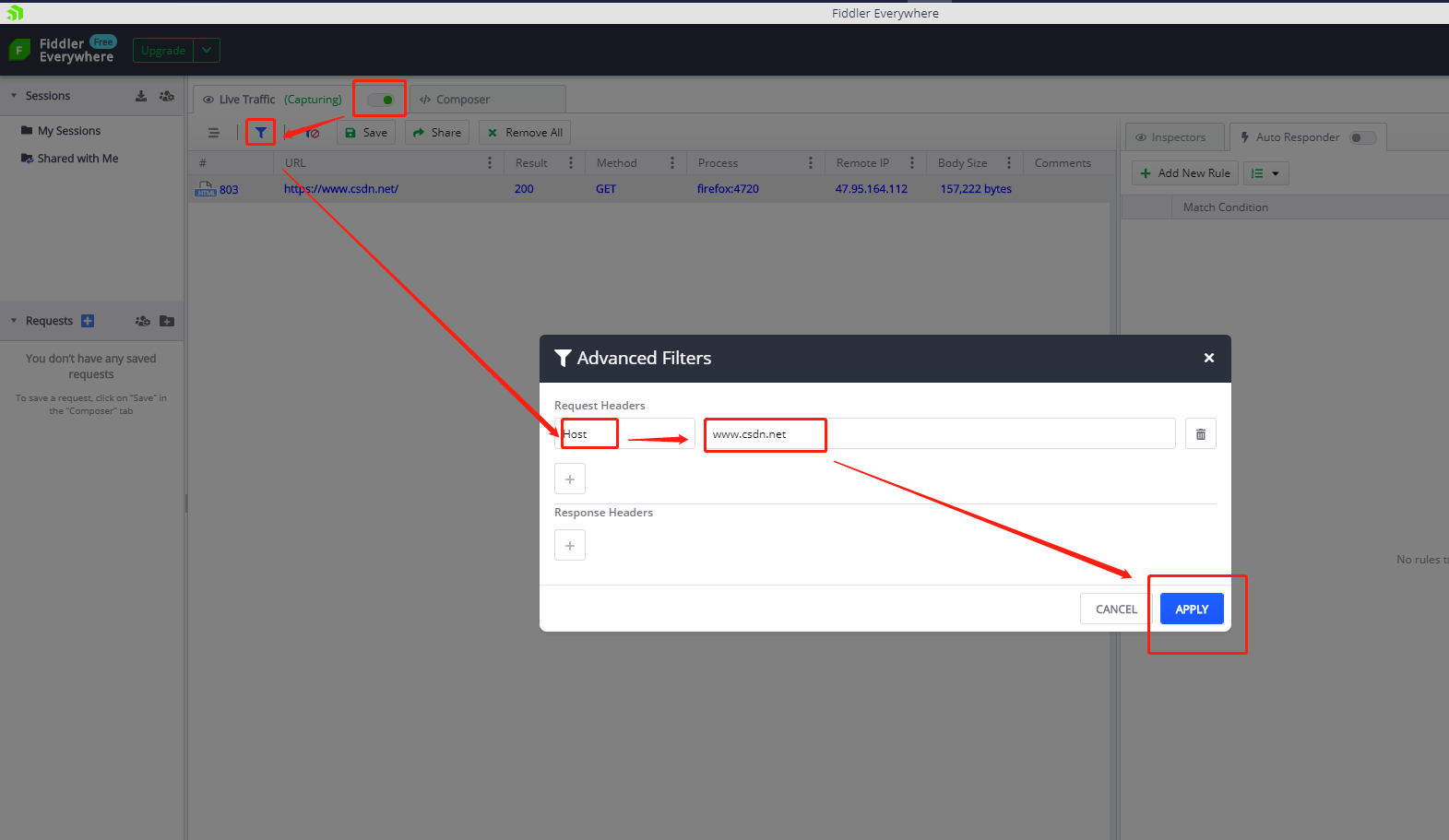This screenshot has height=840, width=1449.
Task: Click the www.csdn.net filter value field
Action: point(940,433)
